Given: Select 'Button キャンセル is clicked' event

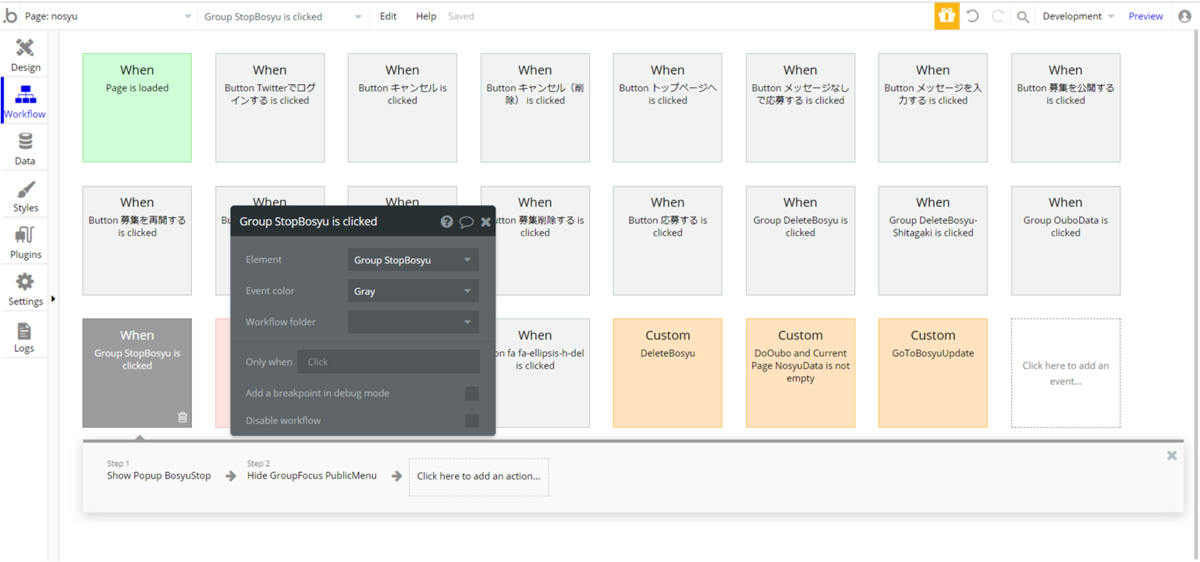Looking at the screenshot, I should click(402, 108).
